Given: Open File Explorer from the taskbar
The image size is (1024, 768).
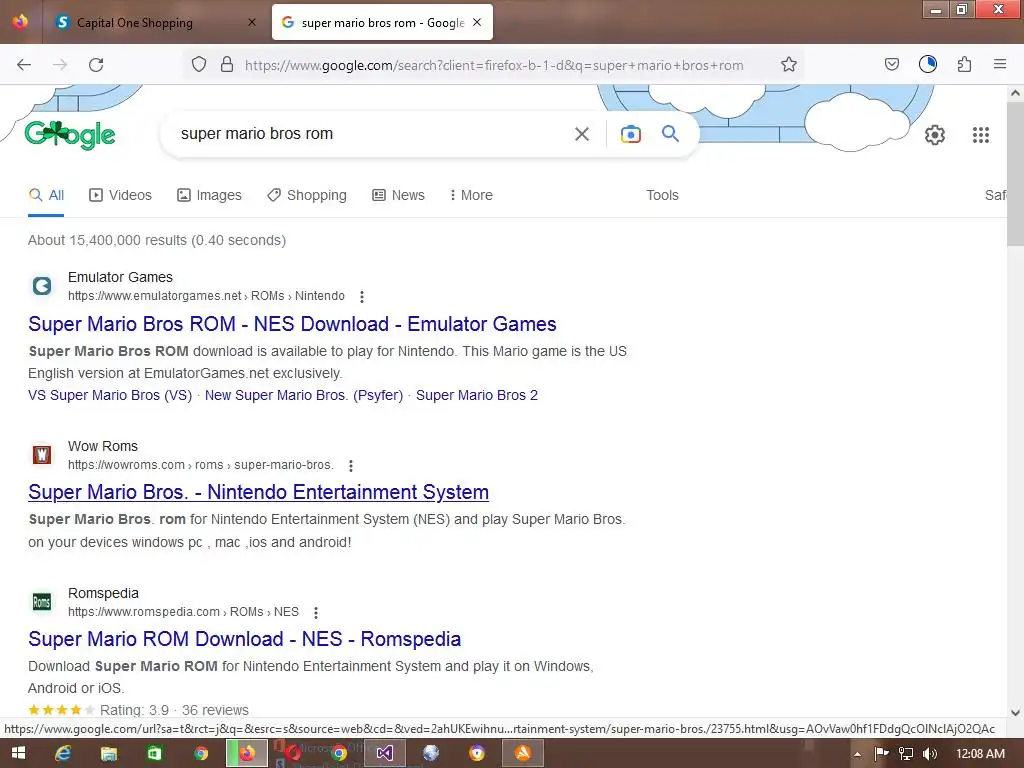Looking at the screenshot, I should click(x=109, y=753).
